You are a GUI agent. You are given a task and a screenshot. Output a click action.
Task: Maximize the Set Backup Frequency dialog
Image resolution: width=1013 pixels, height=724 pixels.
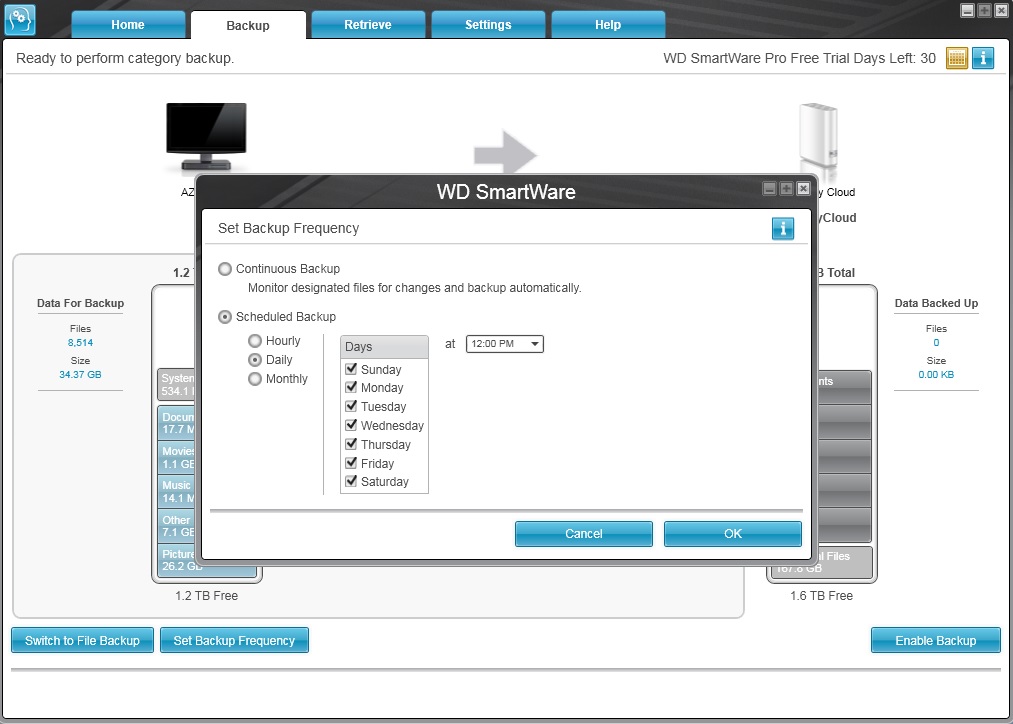pos(786,189)
